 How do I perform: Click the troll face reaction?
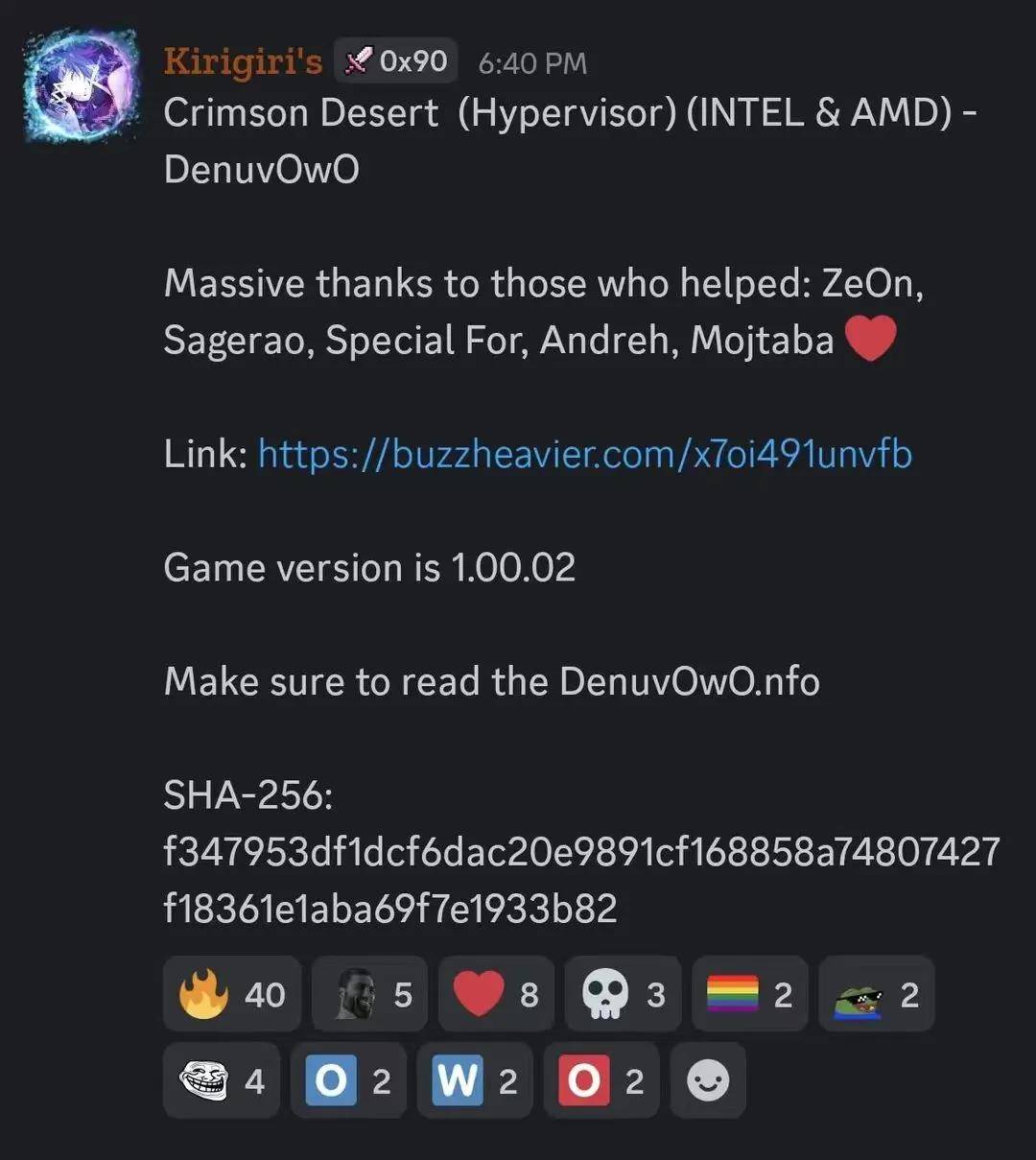pyautogui.click(x=222, y=1081)
